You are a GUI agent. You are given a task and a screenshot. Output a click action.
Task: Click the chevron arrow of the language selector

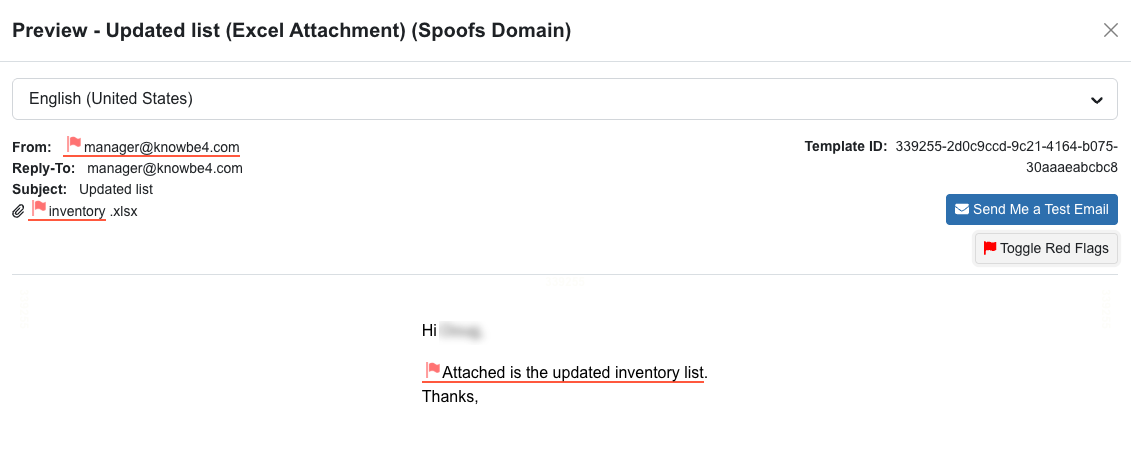tap(1097, 100)
